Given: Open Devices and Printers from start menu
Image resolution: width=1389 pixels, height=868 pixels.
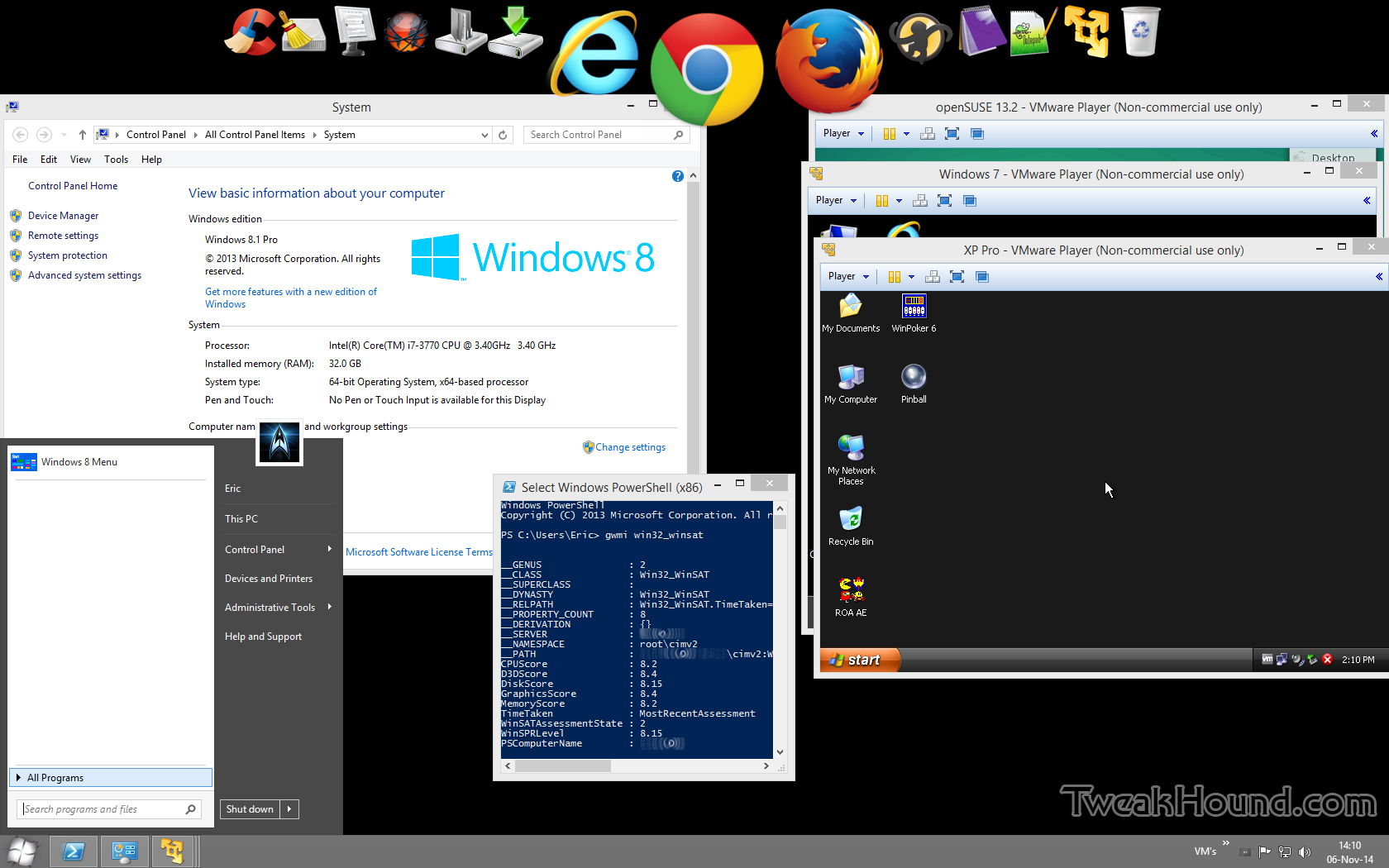Looking at the screenshot, I should (269, 579).
